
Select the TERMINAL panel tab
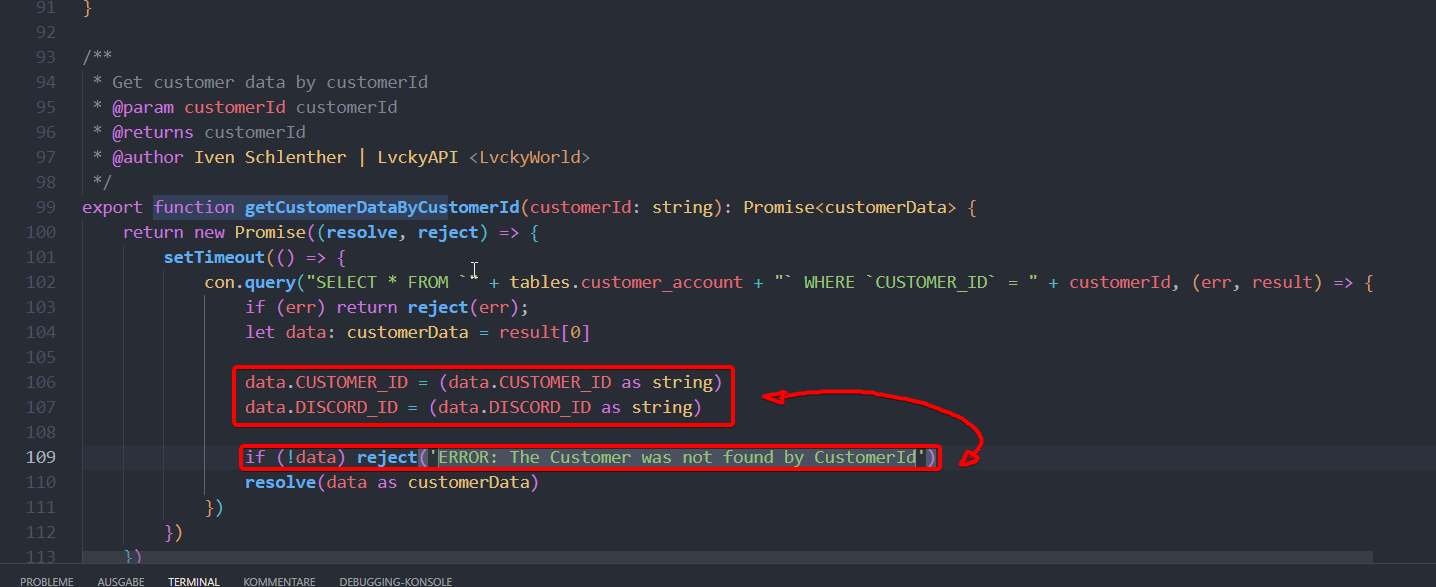[193, 581]
